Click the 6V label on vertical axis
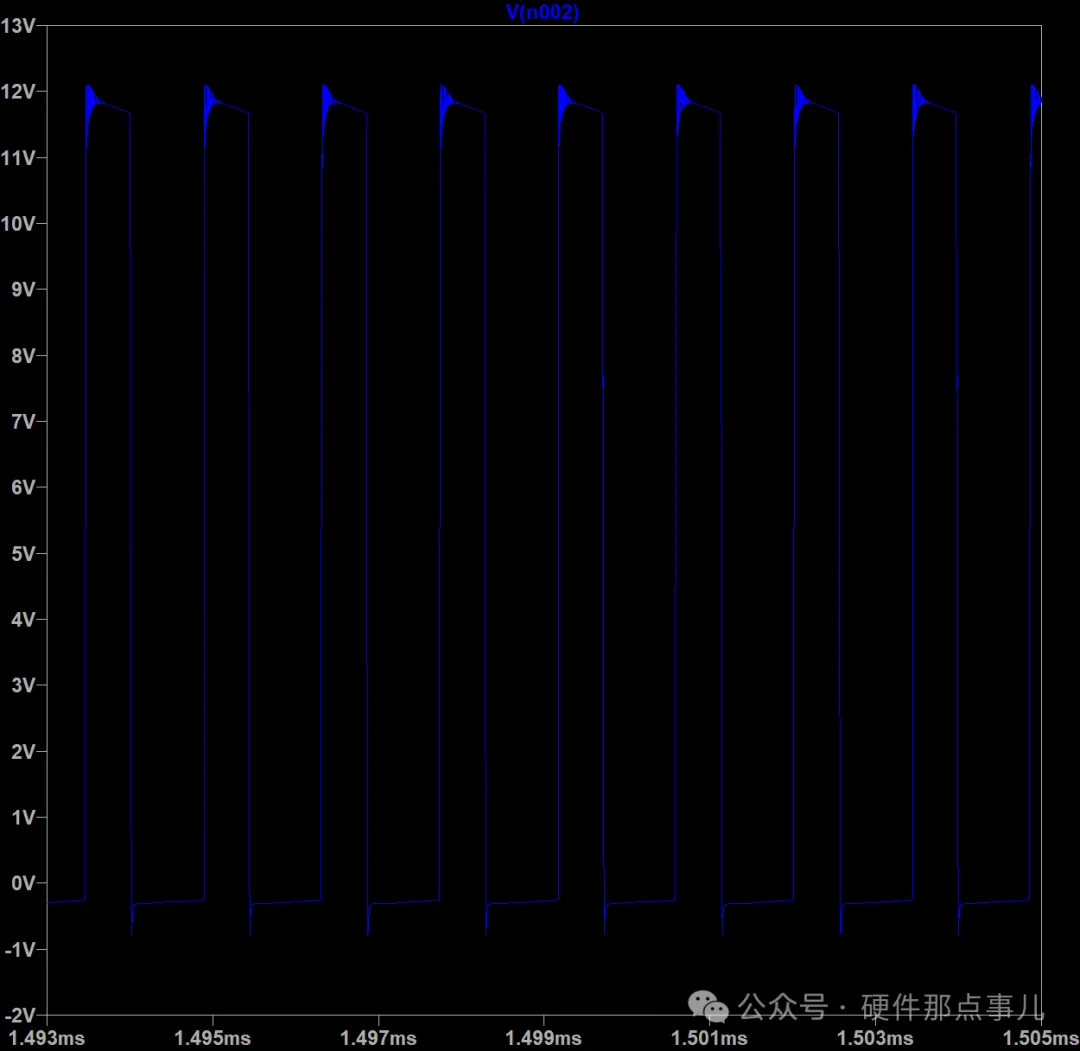Viewport: 1080px width, 1051px height. point(23,488)
